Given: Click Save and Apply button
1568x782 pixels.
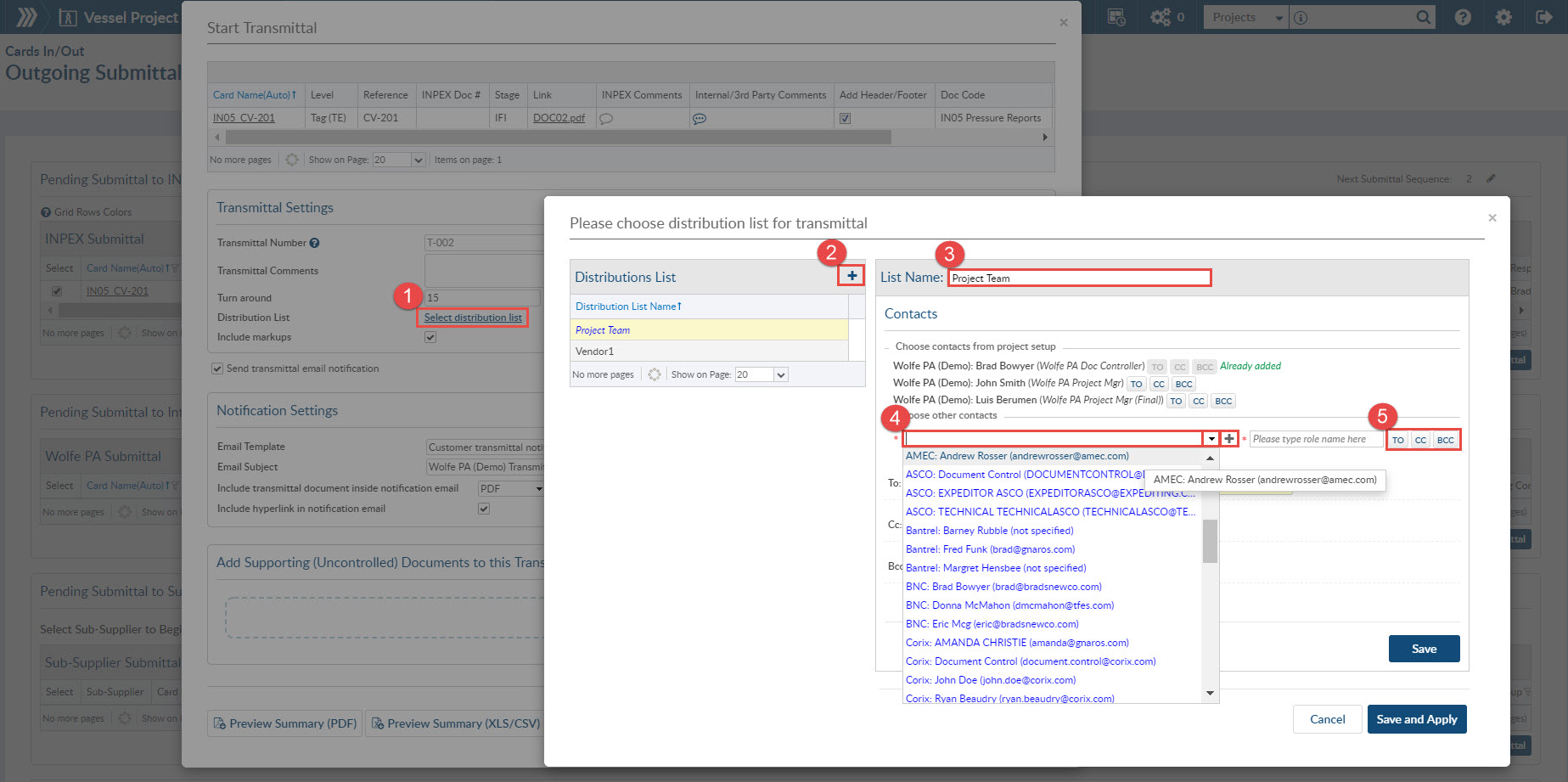Looking at the screenshot, I should pos(1416,719).
